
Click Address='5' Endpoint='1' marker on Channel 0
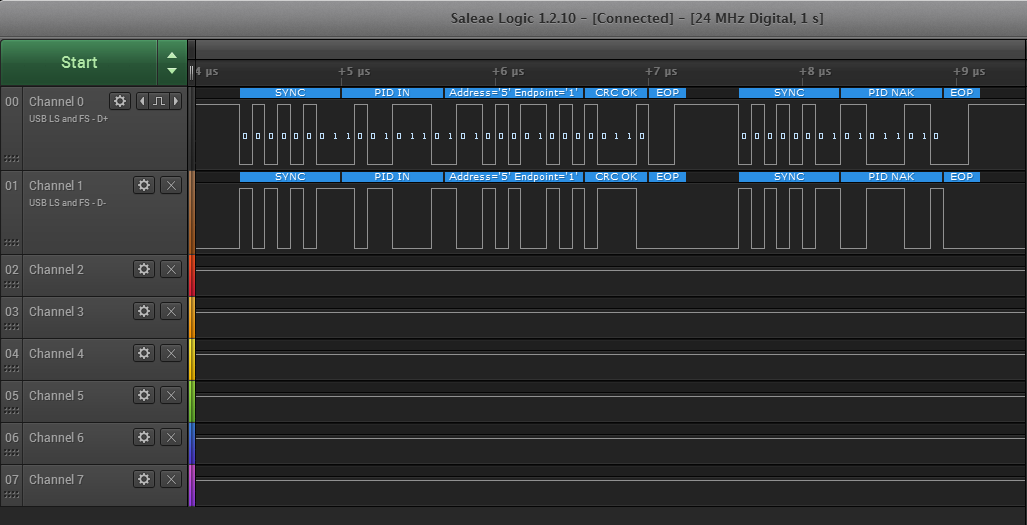514,93
